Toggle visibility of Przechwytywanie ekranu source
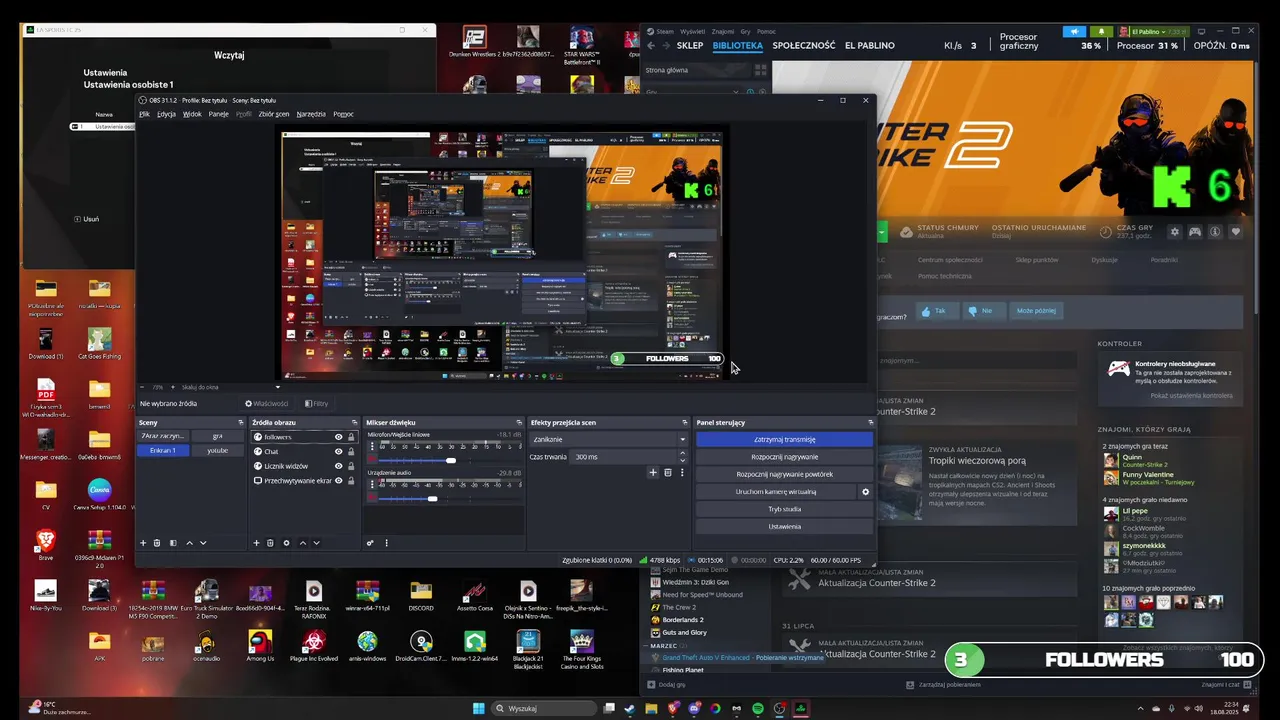Viewport: 1280px width, 720px height. click(338, 481)
